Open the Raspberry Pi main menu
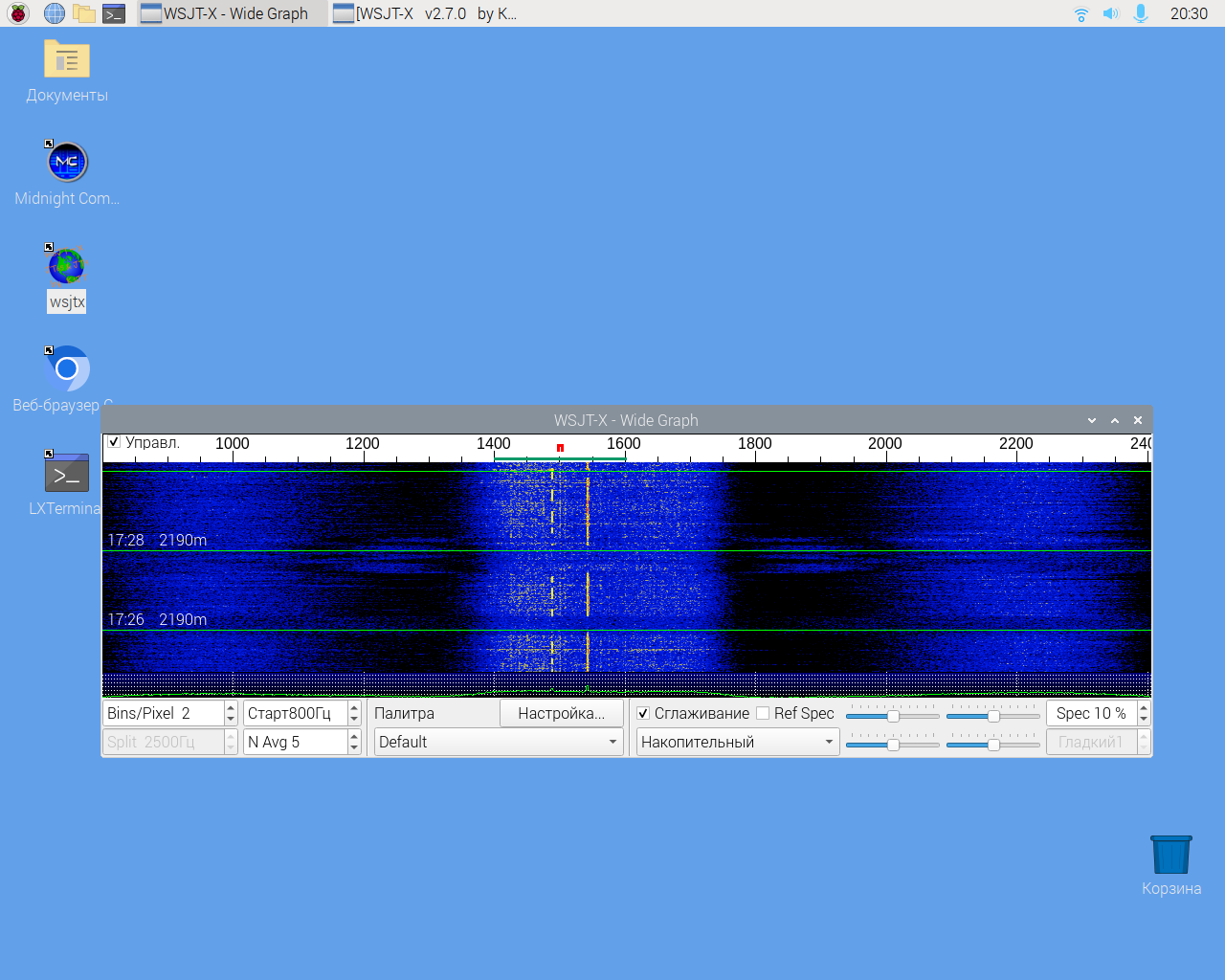 point(17,13)
